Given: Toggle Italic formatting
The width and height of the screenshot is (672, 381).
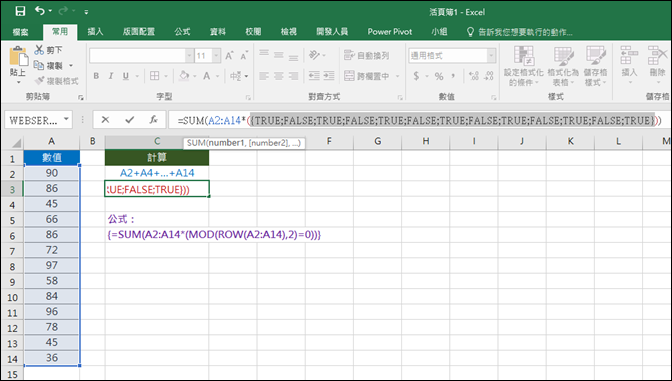Looking at the screenshot, I should (111, 76).
